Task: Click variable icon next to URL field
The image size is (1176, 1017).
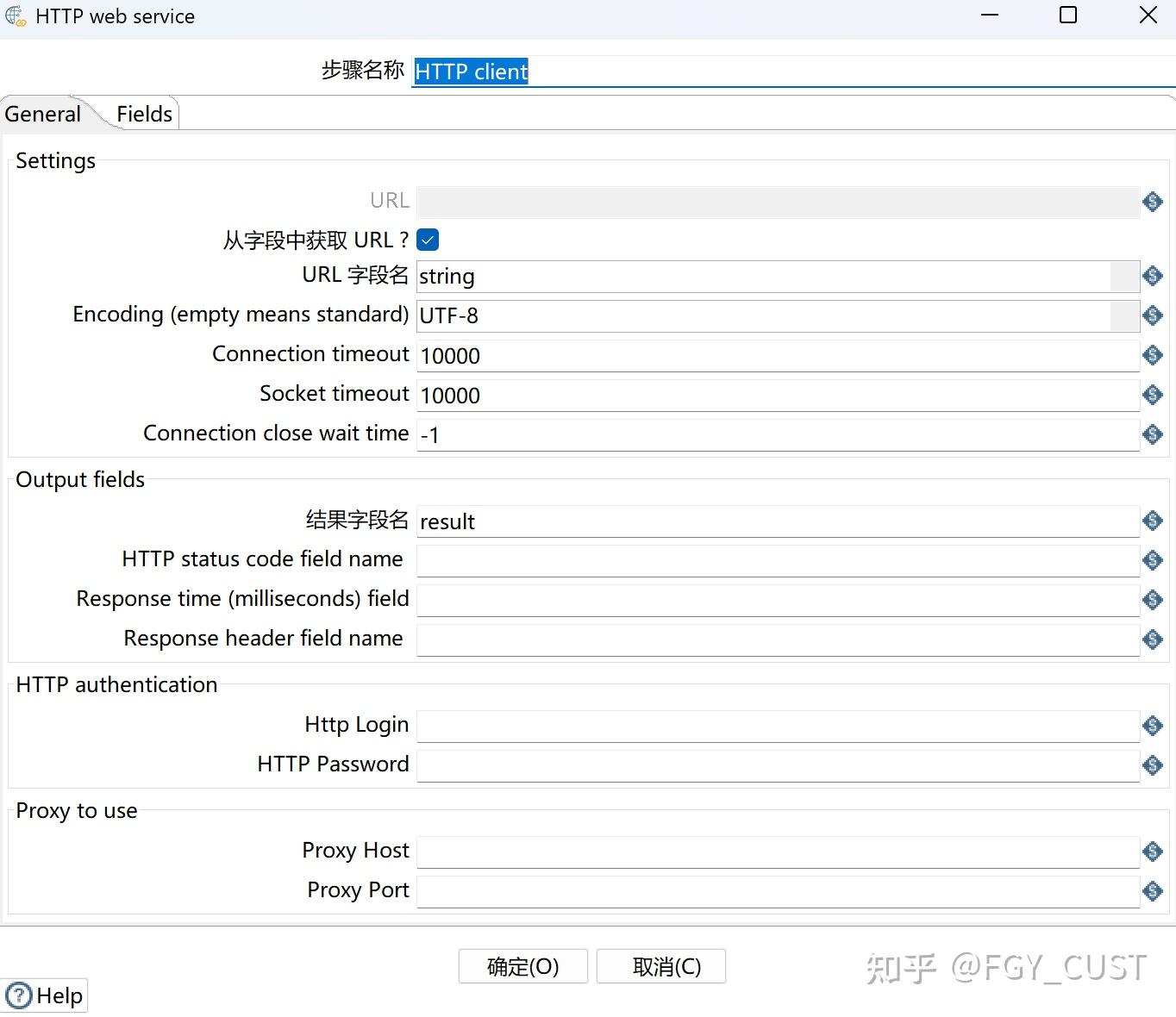Action: (1152, 202)
